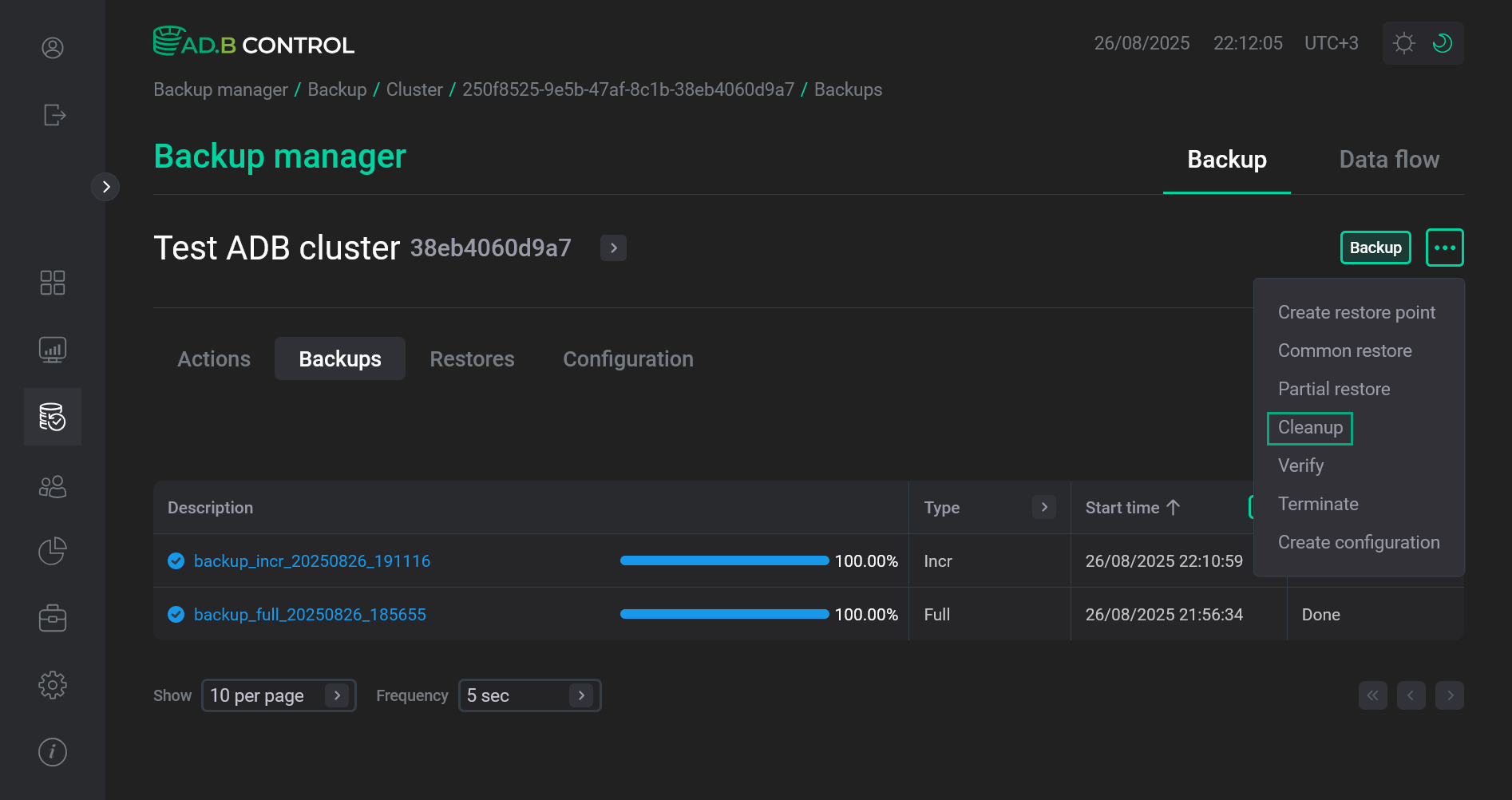Switch to the Restores tab
The image size is (1512, 800).
(x=472, y=359)
